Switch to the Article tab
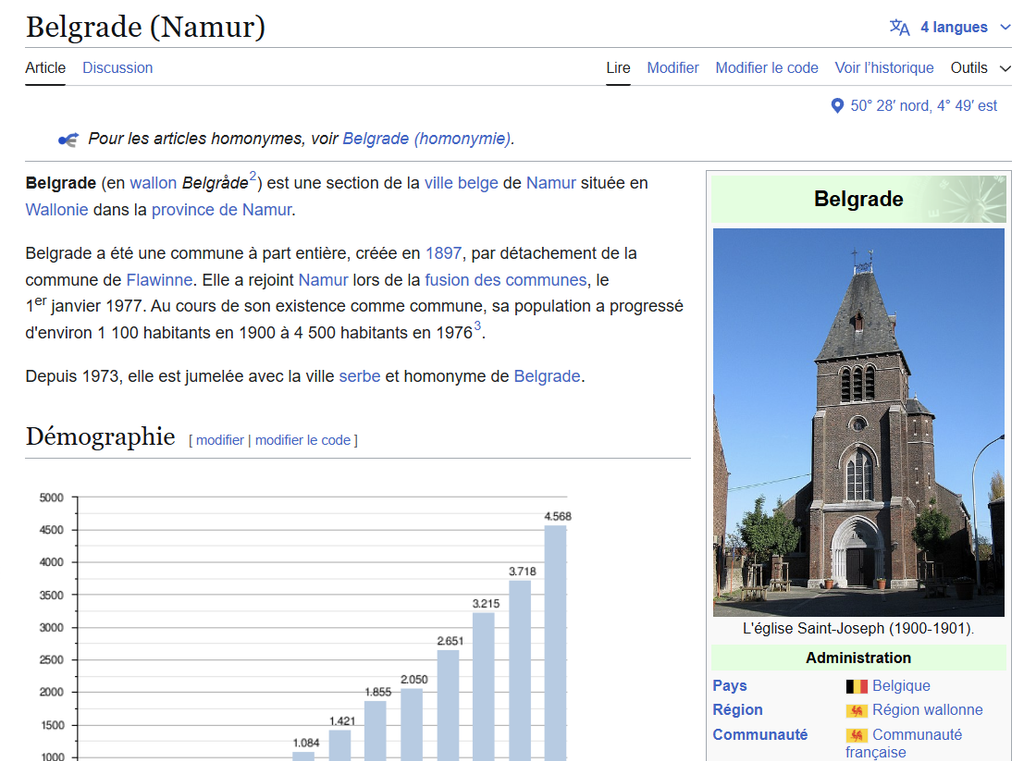This screenshot has width=1024, height=761. [45, 68]
